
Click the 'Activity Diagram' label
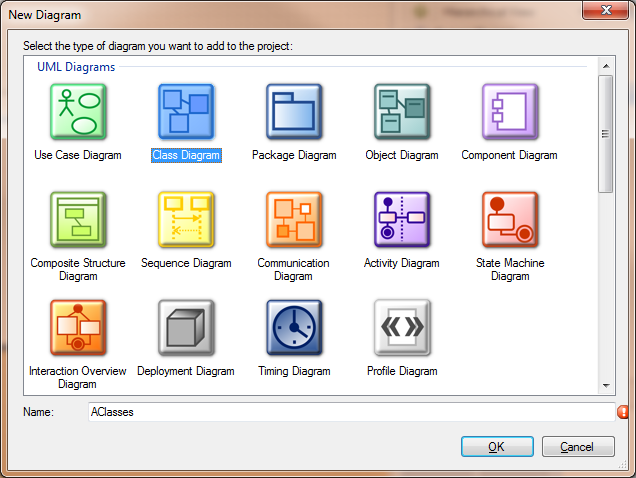coord(402,263)
